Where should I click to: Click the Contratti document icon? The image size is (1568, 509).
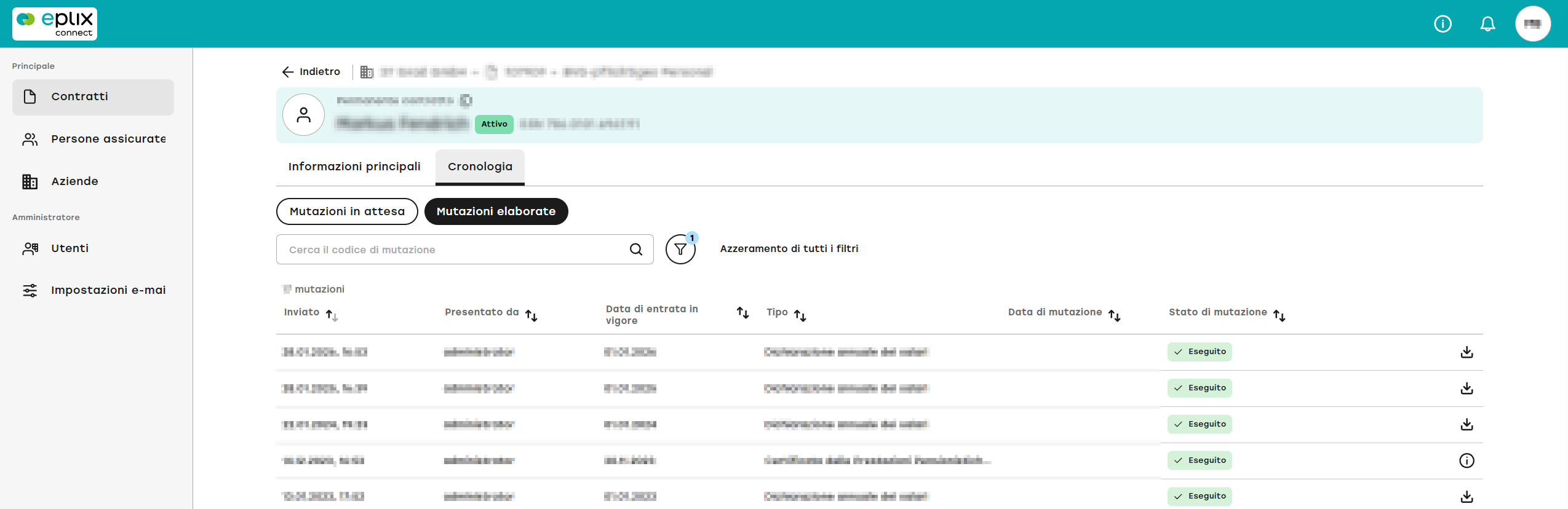[x=30, y=97]
